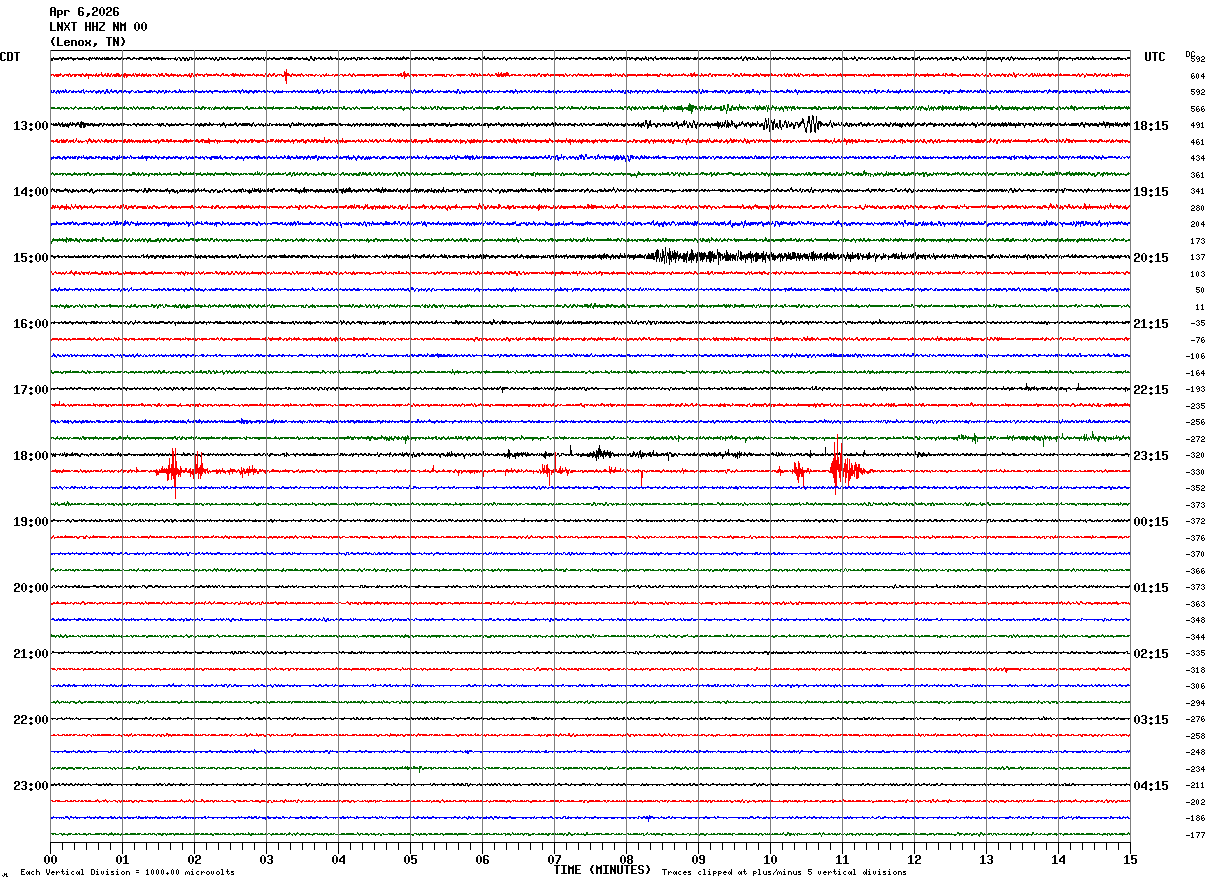Screen dimensions: 1210x886
Task: Click the '18:15' UTC time label
Action: pyautogui.click(x=1151, y=126)
